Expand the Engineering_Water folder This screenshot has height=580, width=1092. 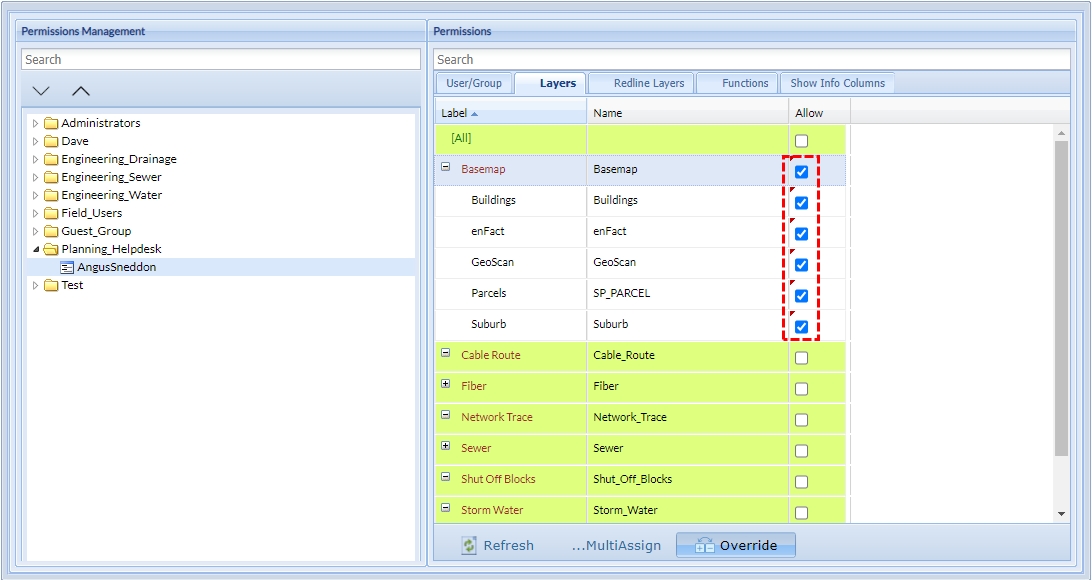click(36, 195)
